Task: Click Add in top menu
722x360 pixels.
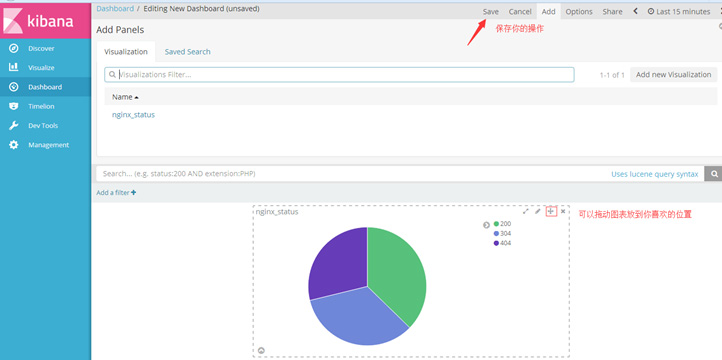Action: [x=548, y=12]
